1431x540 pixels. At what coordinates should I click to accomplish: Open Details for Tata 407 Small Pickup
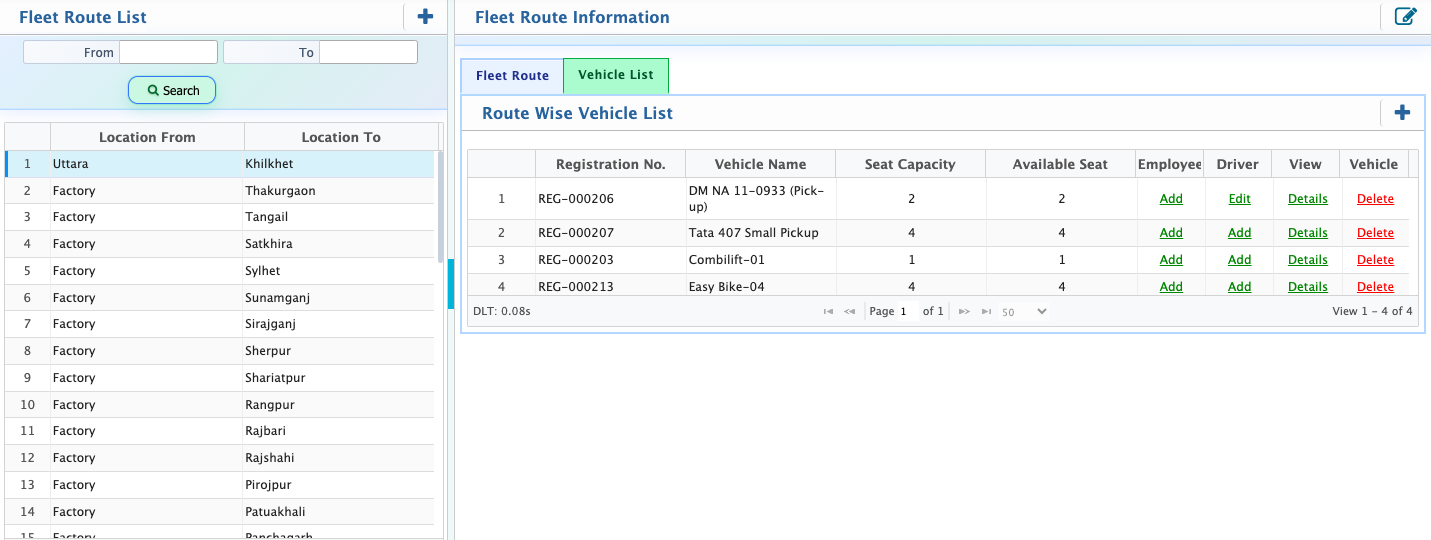coord(1308,233)
